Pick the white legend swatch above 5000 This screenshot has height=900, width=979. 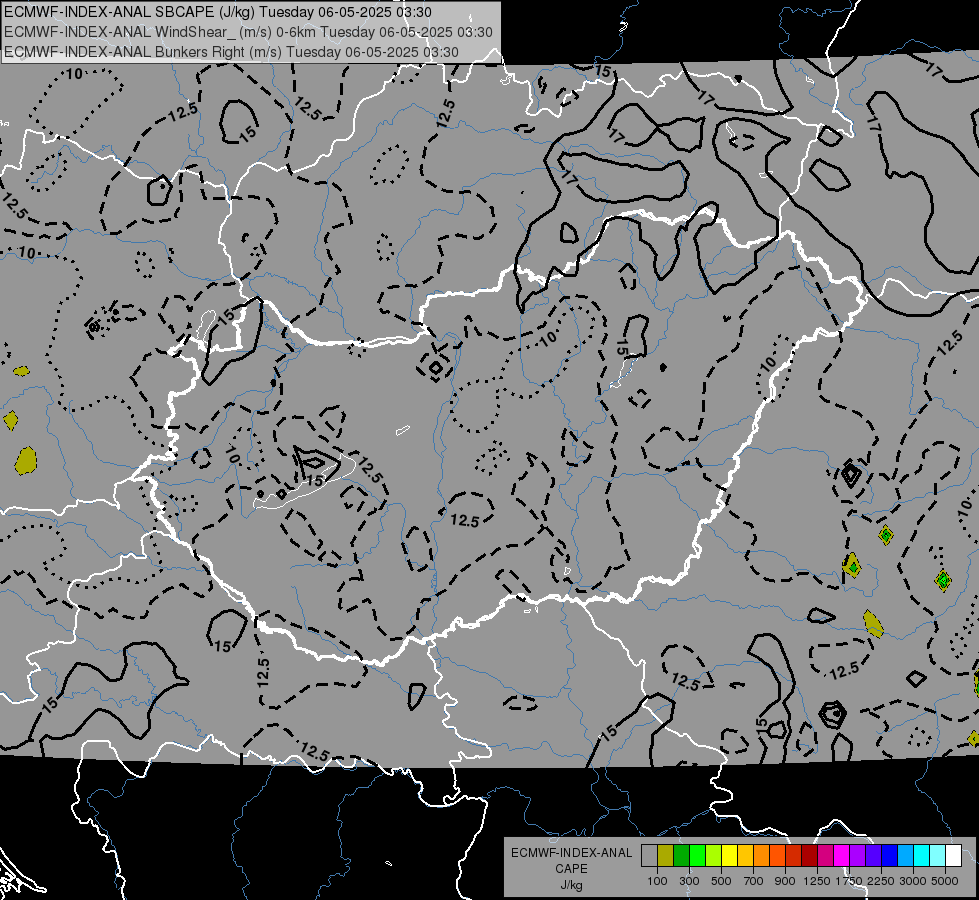coord(953,856)
